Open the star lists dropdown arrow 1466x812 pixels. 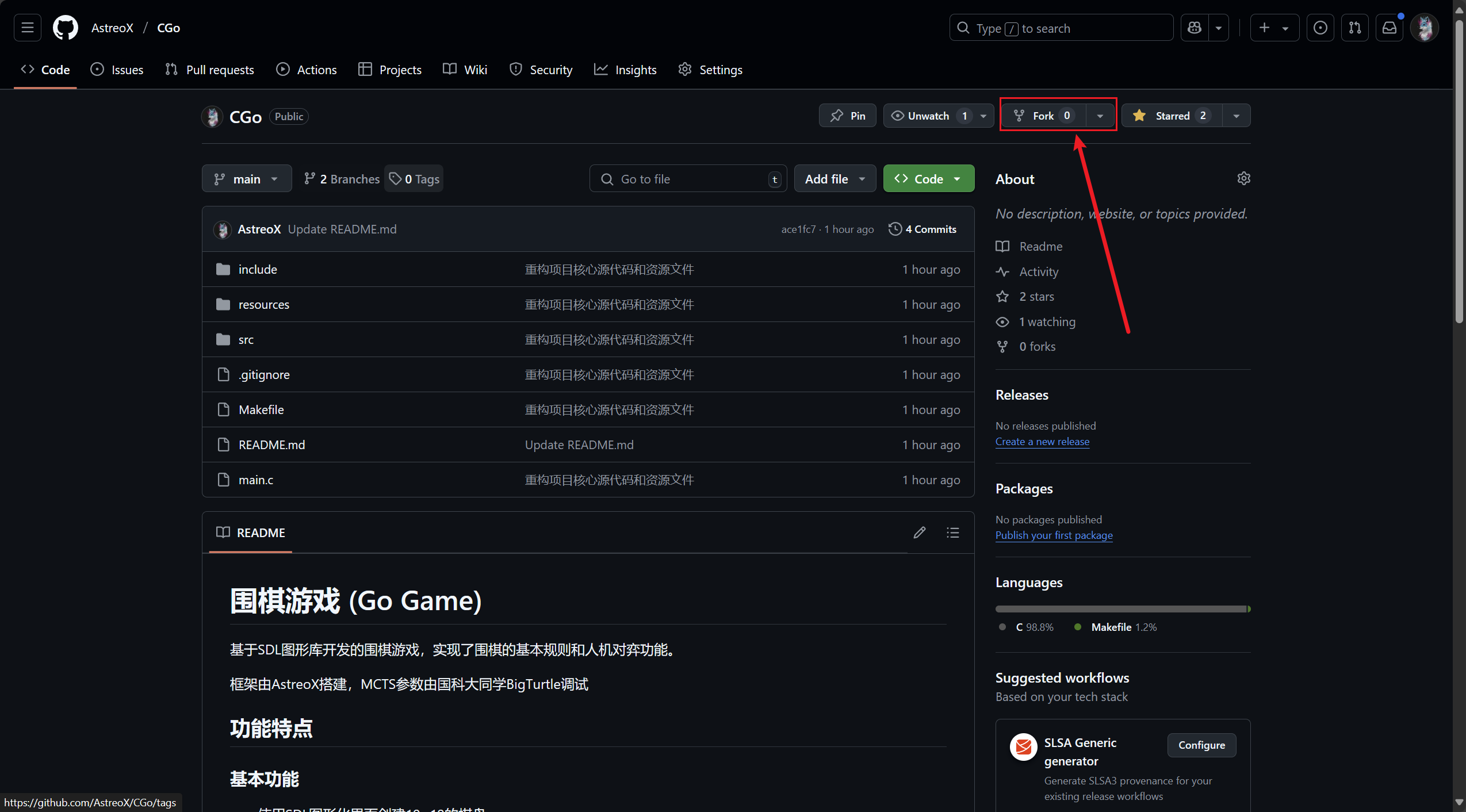pyautogui.click(x=1236, y=116)
